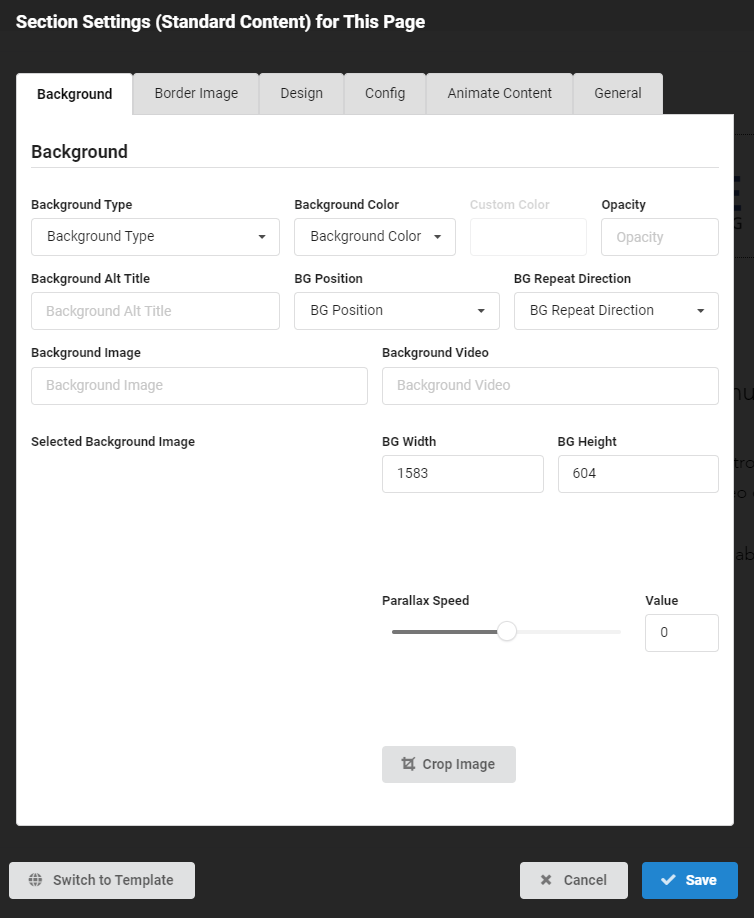Click the BG Width field
Image resolution: width=754 pixels, height=918 pixels.
tap(462, 474)
